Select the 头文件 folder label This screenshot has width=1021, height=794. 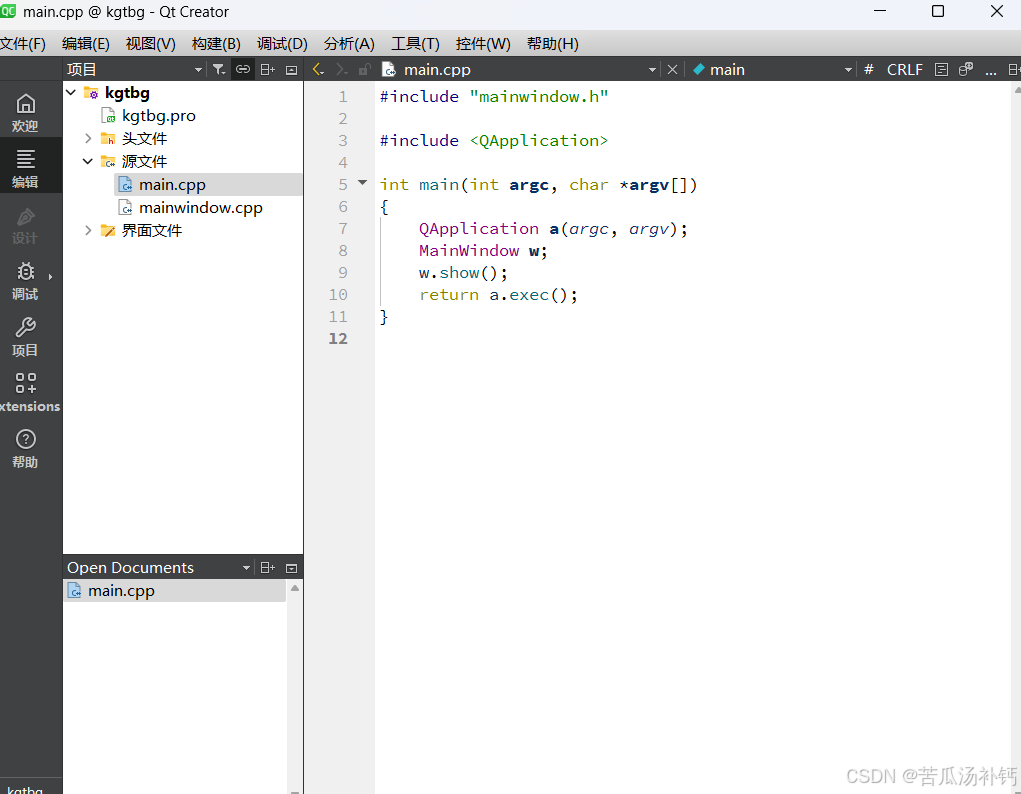pos(145,138)
